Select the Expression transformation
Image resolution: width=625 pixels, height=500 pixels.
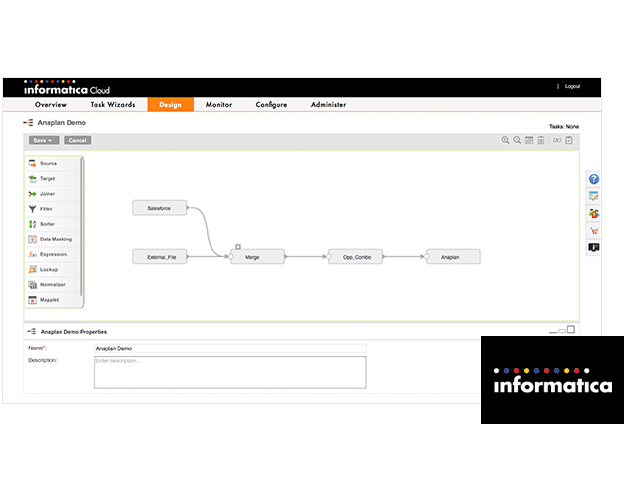pos(53,254)
